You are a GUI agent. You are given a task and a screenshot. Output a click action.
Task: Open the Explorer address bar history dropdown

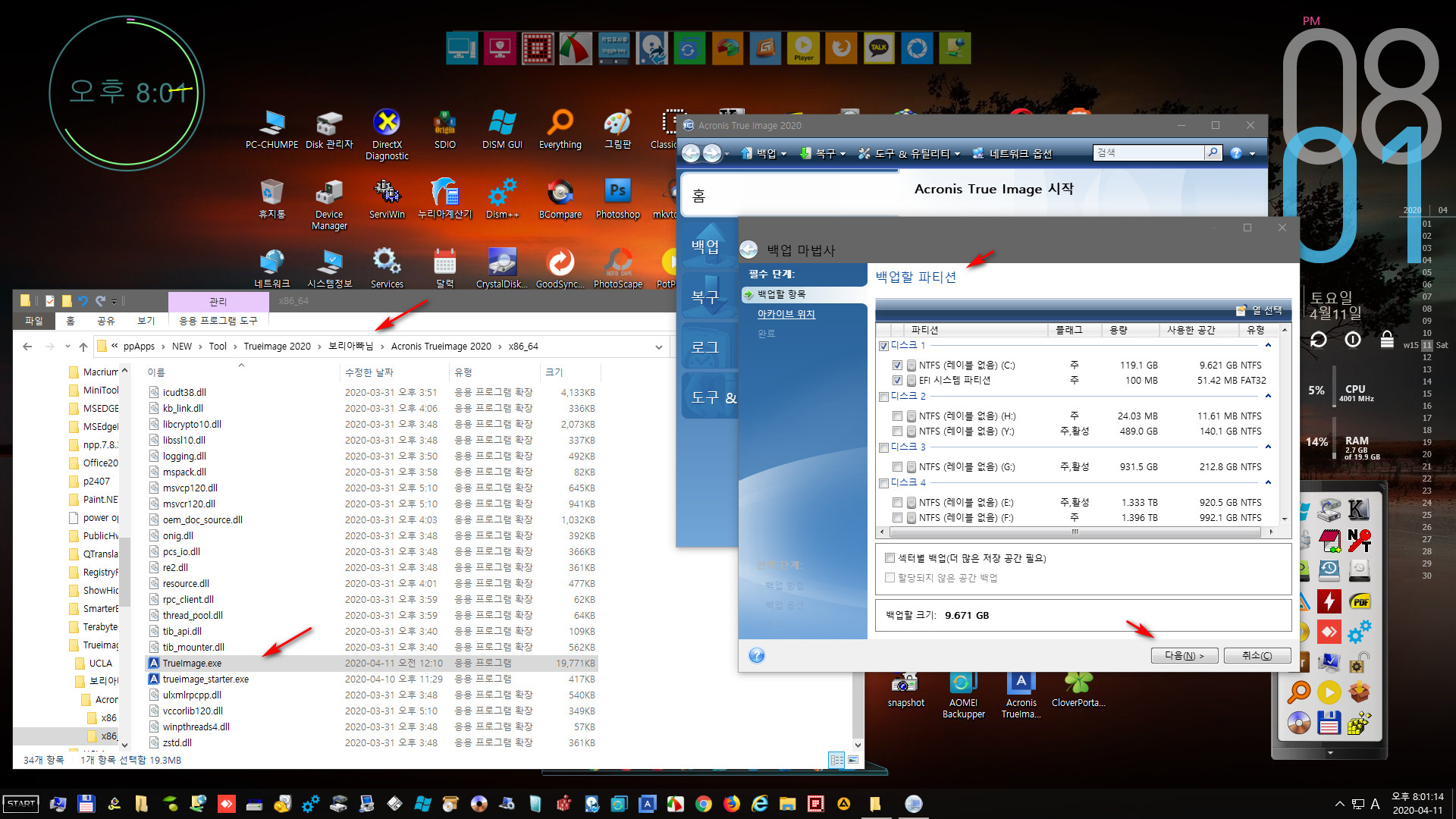pyautogui.click(x=658, y=347)
